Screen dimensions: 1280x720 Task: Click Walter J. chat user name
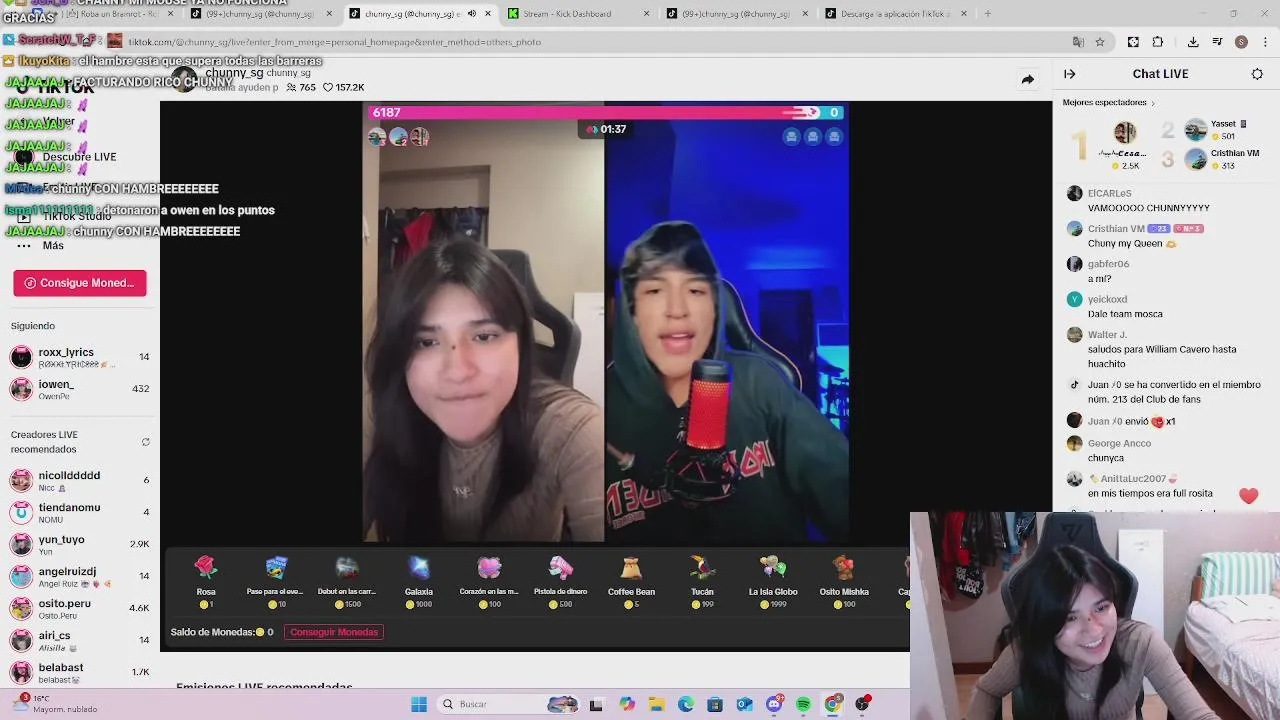tap(1107, 334)
